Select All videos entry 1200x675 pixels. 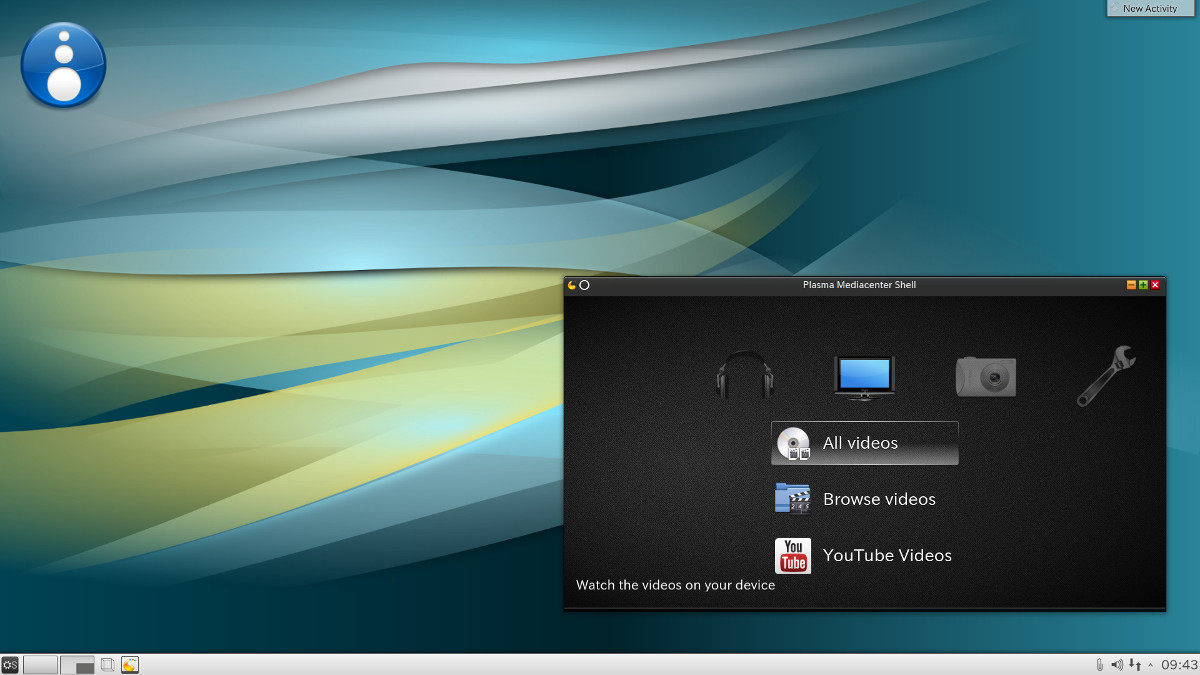(x=865, y=443)
